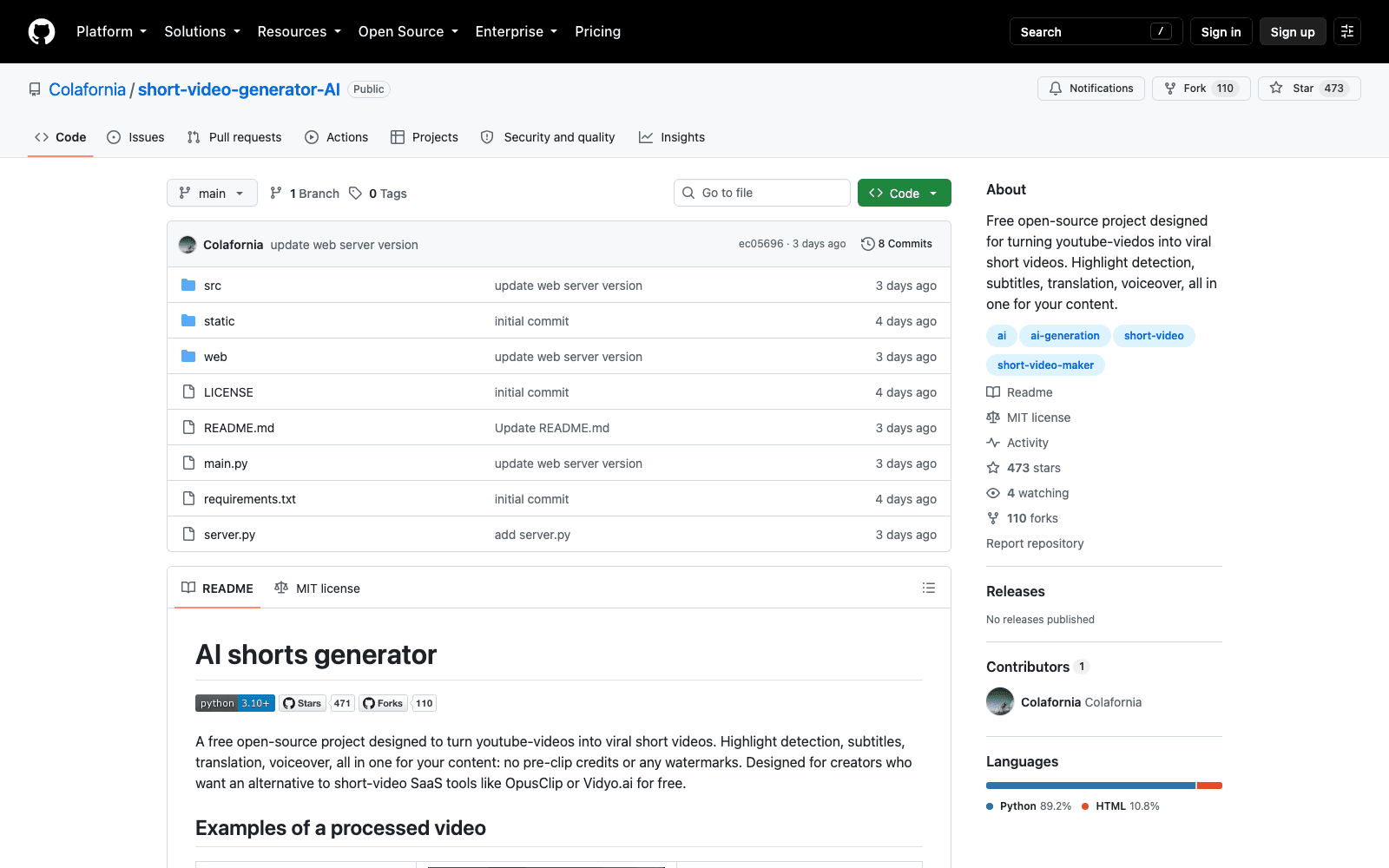Click the LICENSE file icon
This screenshot has width=1389, height=868.
pyautogui.click(x=188, y=391)
